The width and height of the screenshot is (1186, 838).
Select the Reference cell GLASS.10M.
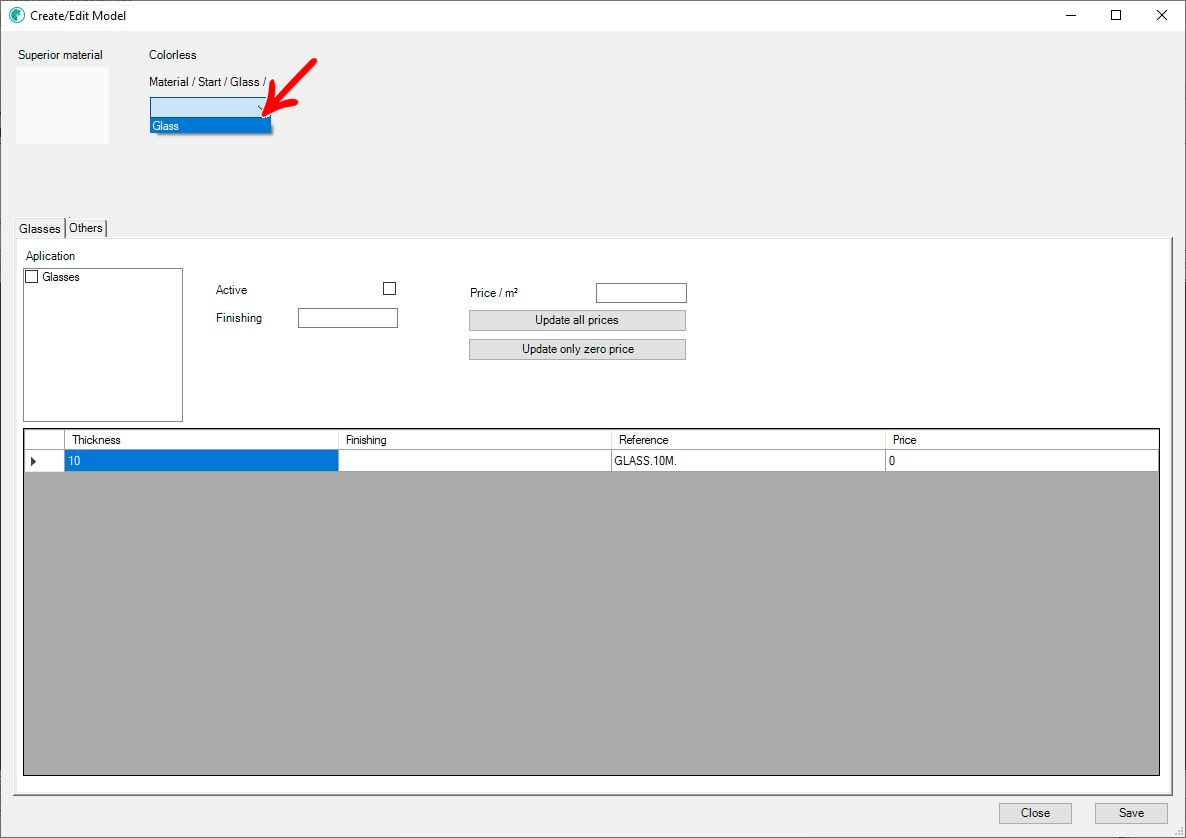[748, 461]
